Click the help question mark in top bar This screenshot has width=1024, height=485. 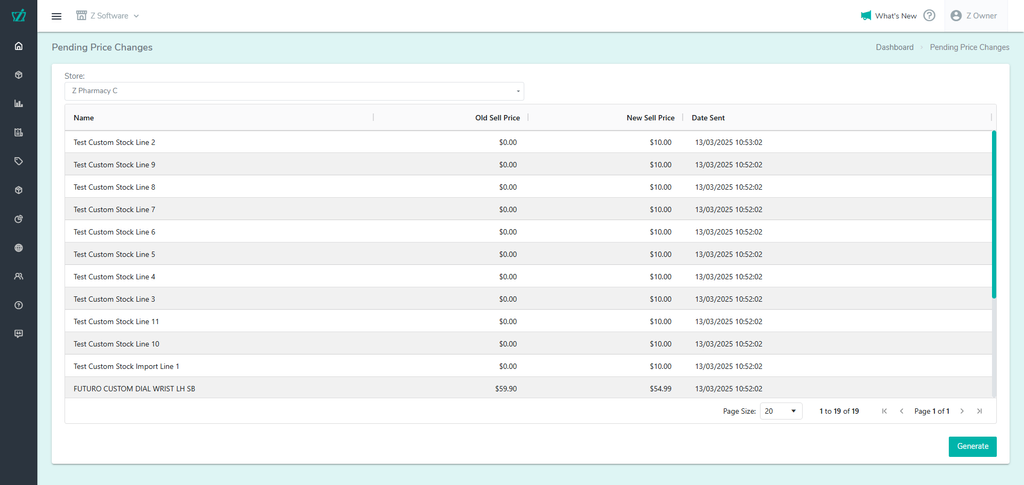[x=929, y=16]
